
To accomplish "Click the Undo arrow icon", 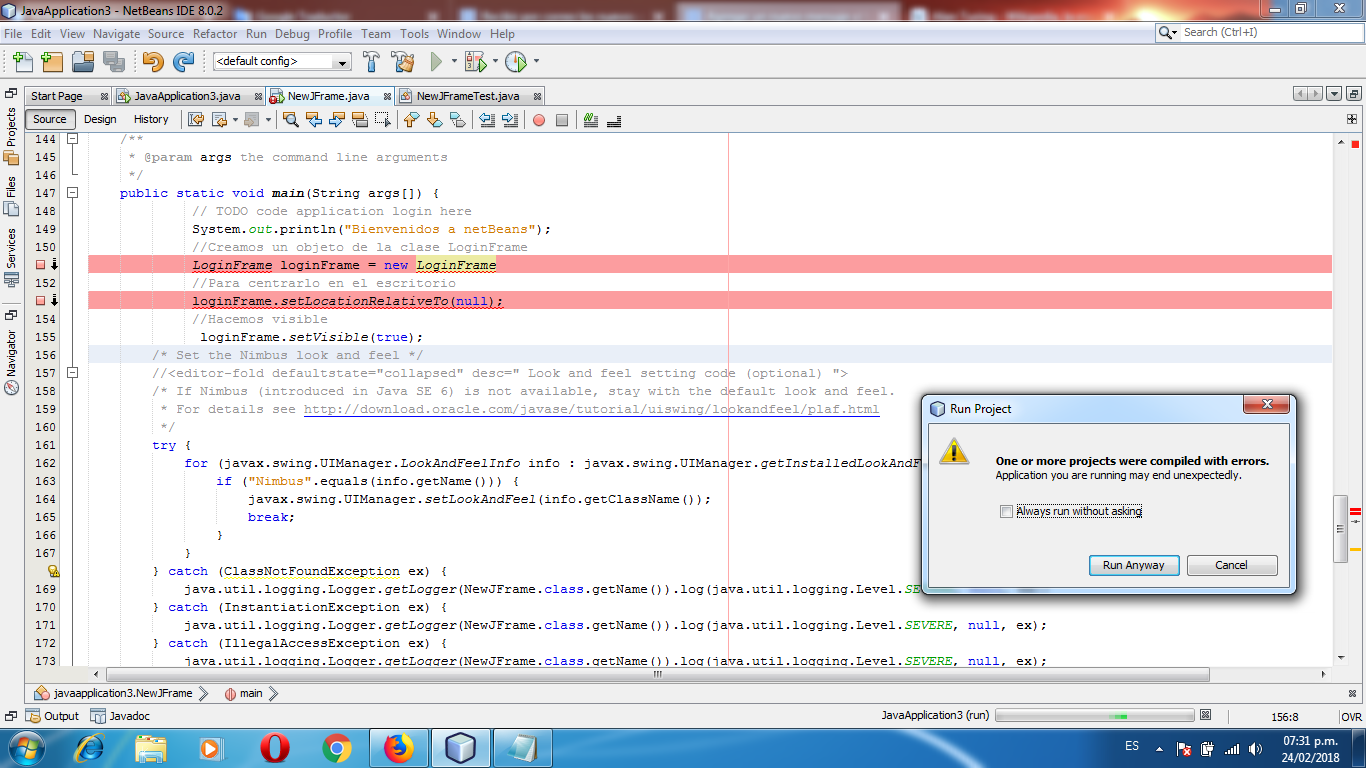I will [x=153, y=62].
